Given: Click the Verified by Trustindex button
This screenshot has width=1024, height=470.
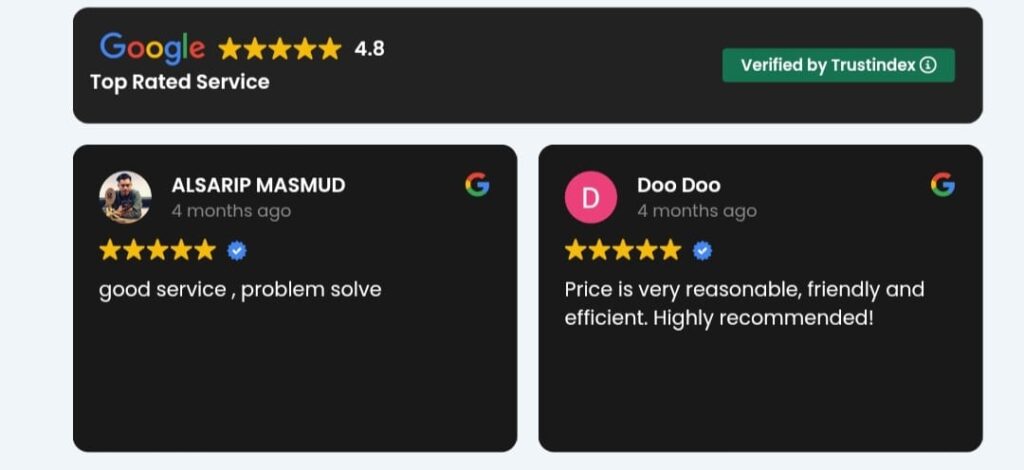Looking at the screenshot, I should click(837, 65).
